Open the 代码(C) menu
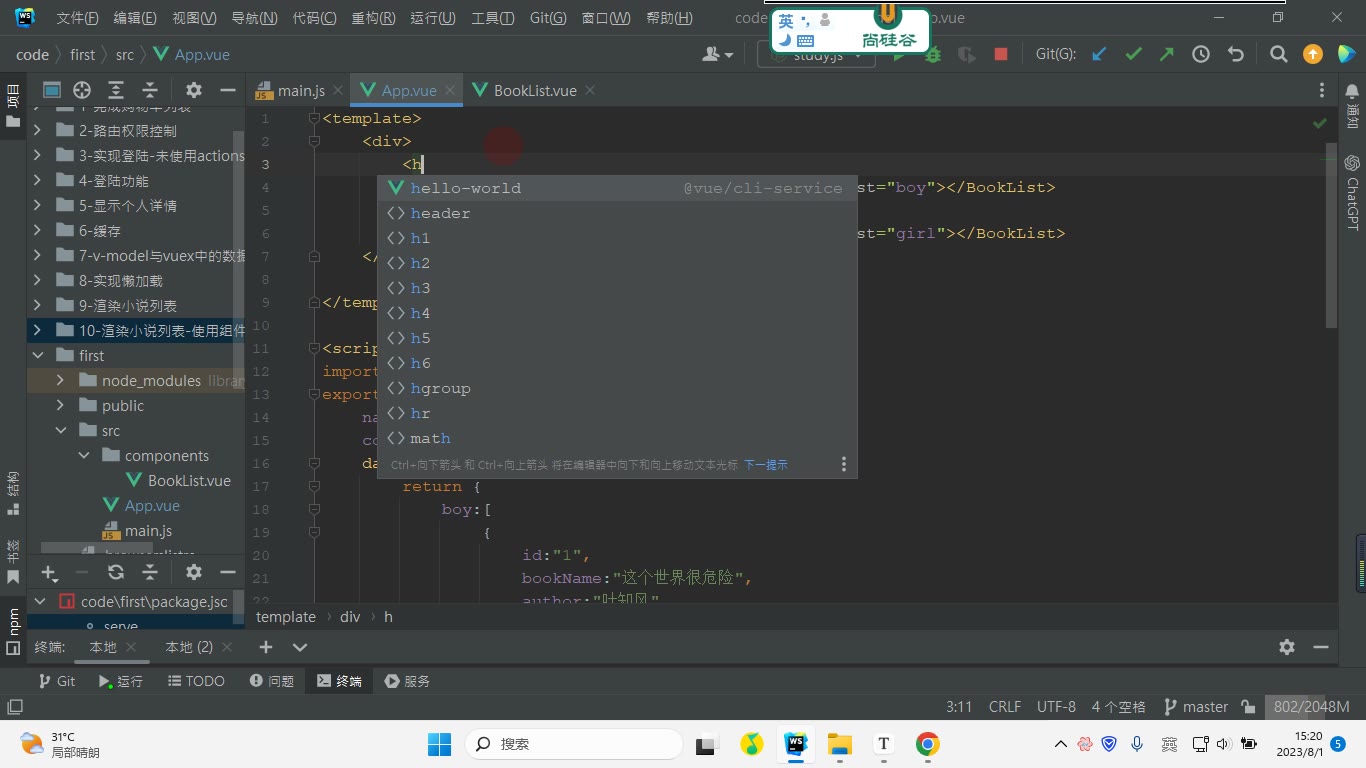 (314, 18)
